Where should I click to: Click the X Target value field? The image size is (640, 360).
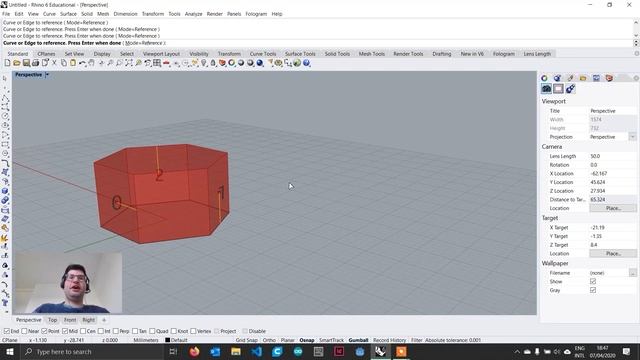[x=612, y=227]
